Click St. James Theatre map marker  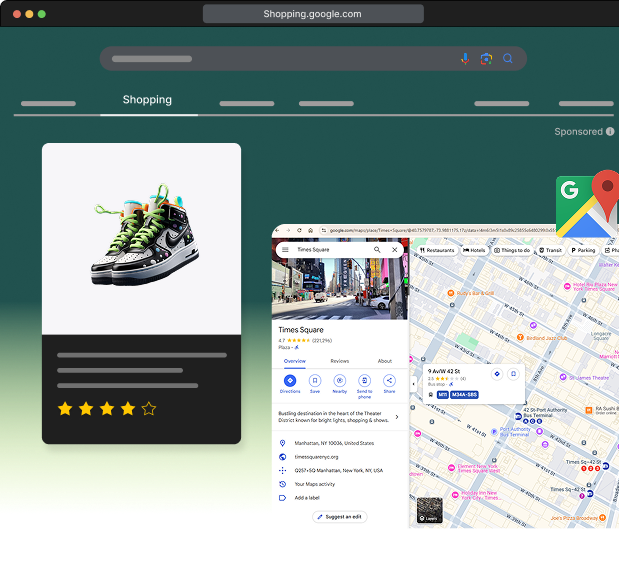[563, 377]
